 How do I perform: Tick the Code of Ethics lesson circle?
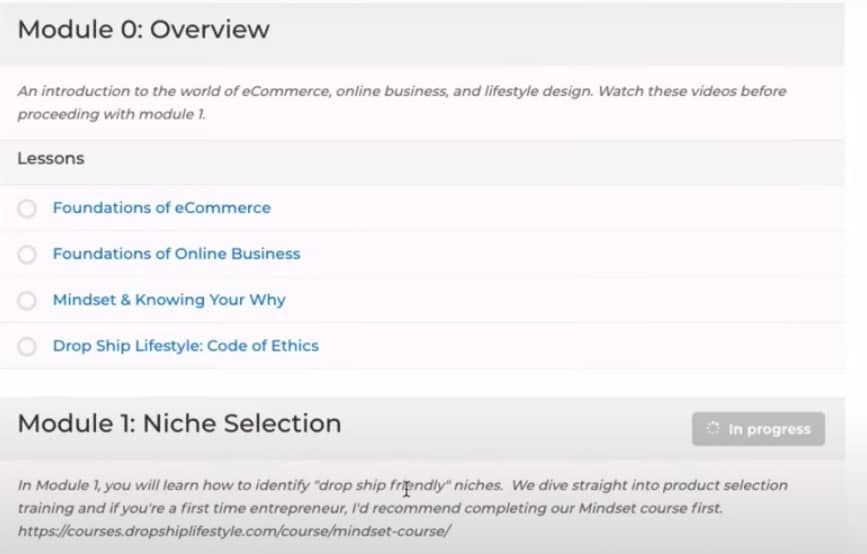coord(28,346)
